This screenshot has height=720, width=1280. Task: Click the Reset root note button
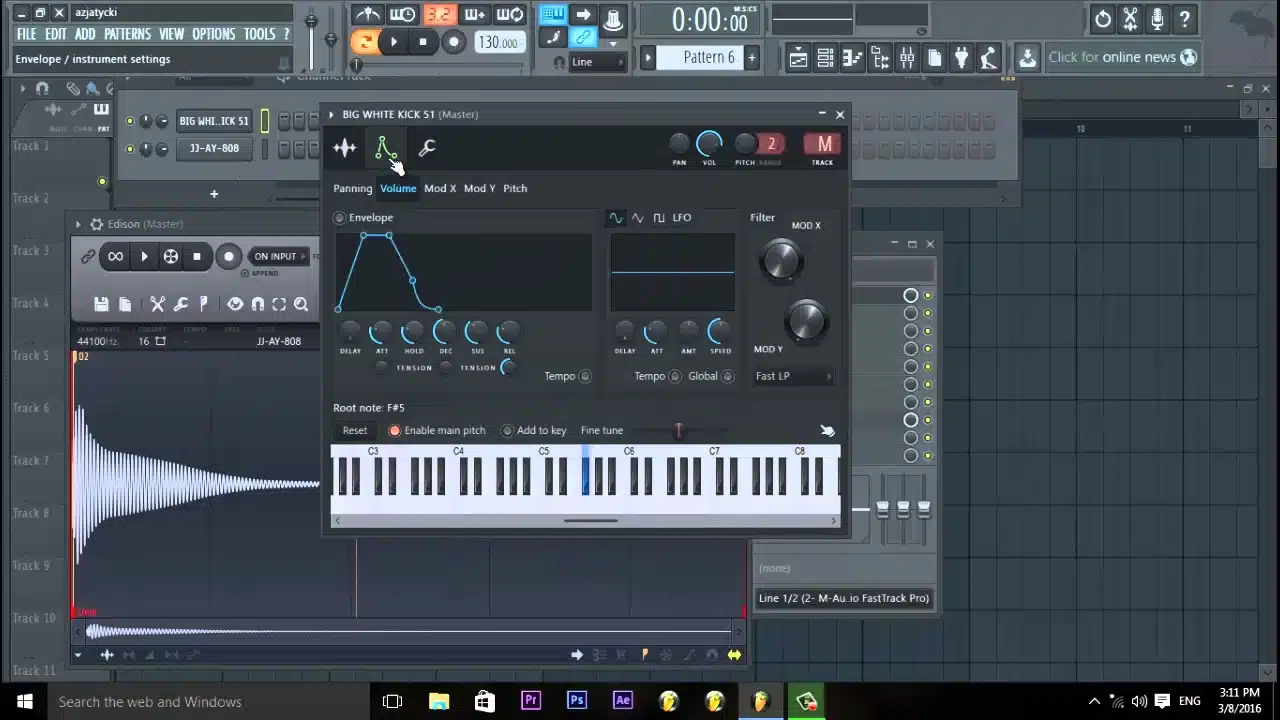click(355, 431)
